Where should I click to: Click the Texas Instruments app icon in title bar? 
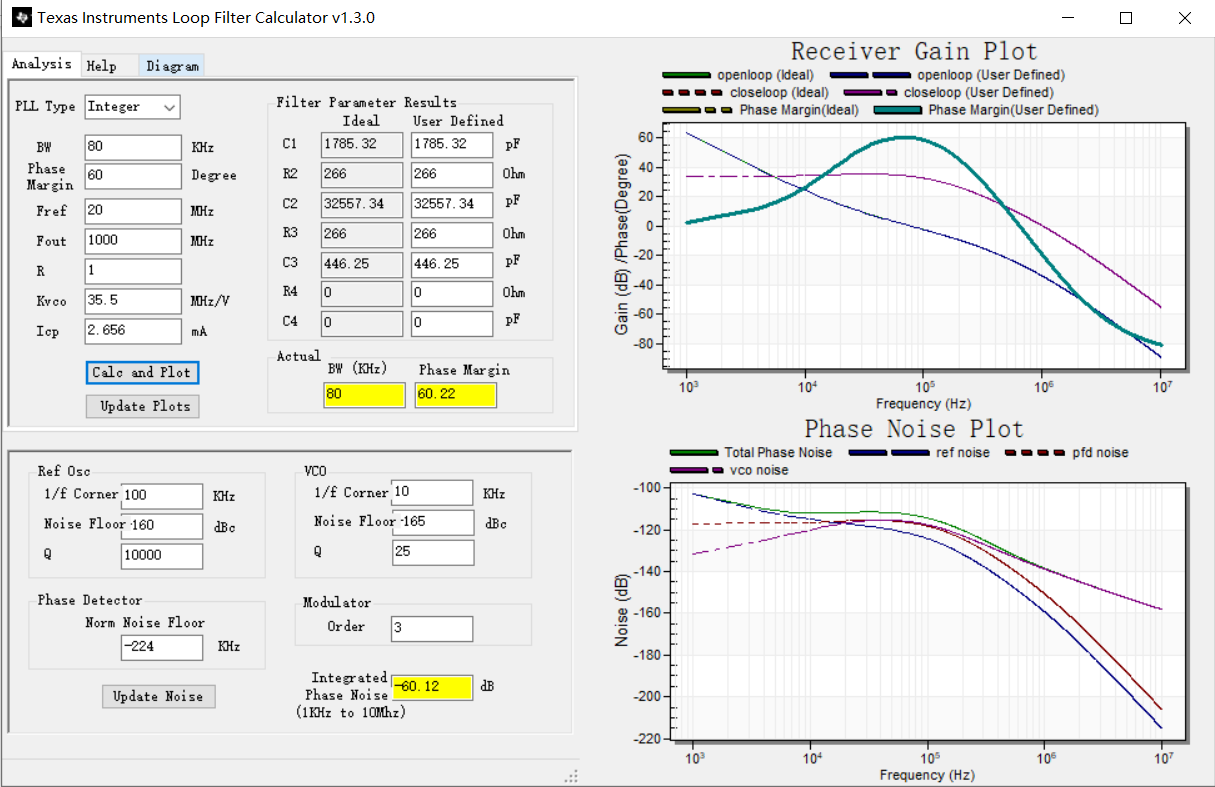click(x=20, y=18)
